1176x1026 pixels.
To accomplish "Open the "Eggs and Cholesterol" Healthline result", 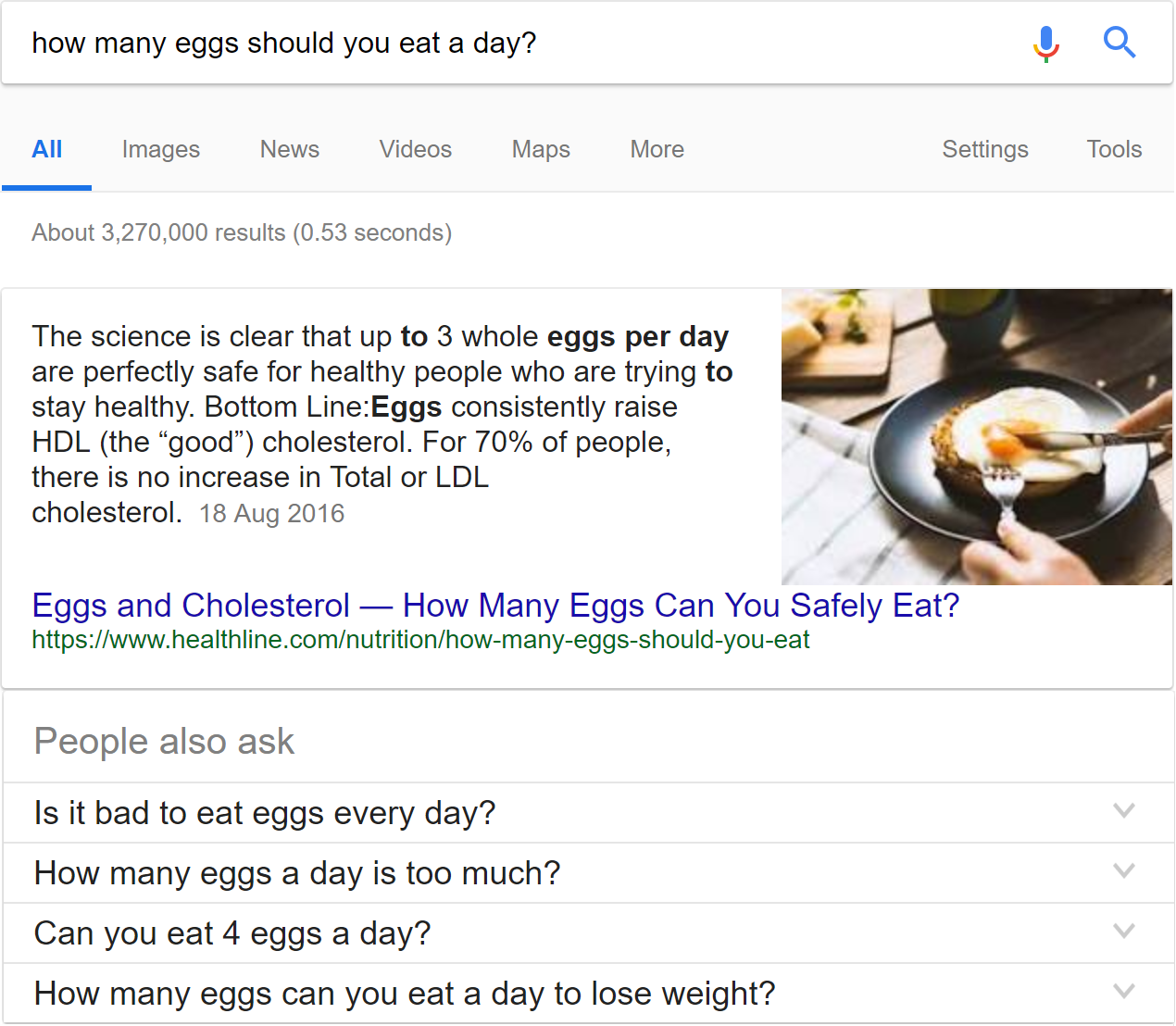I will tap(495, 606).
